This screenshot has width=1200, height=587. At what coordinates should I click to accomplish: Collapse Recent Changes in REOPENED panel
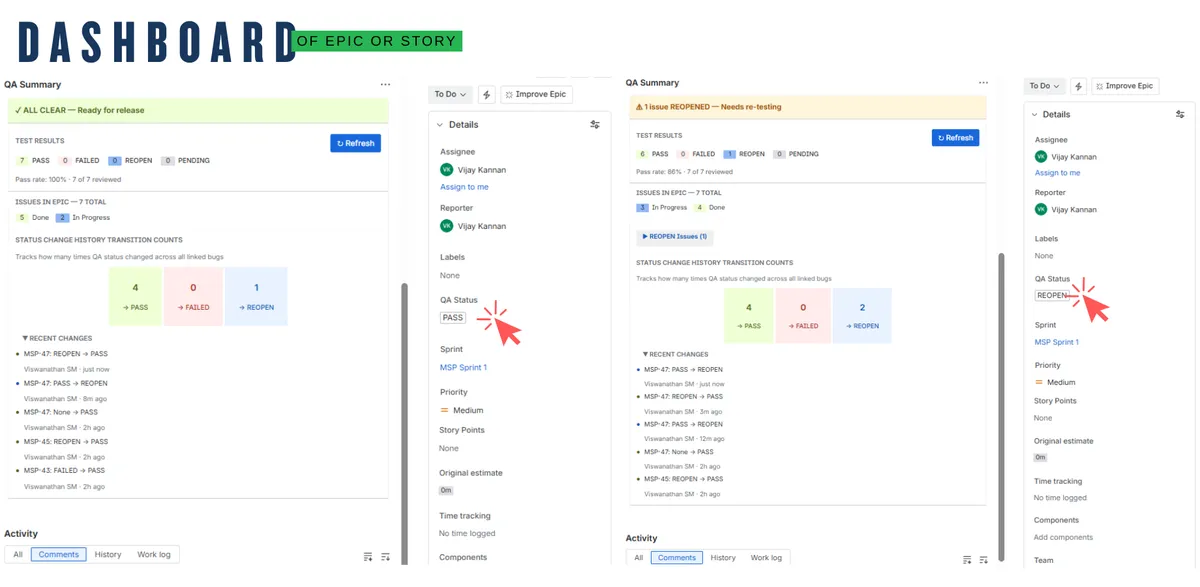pos(676,355)
